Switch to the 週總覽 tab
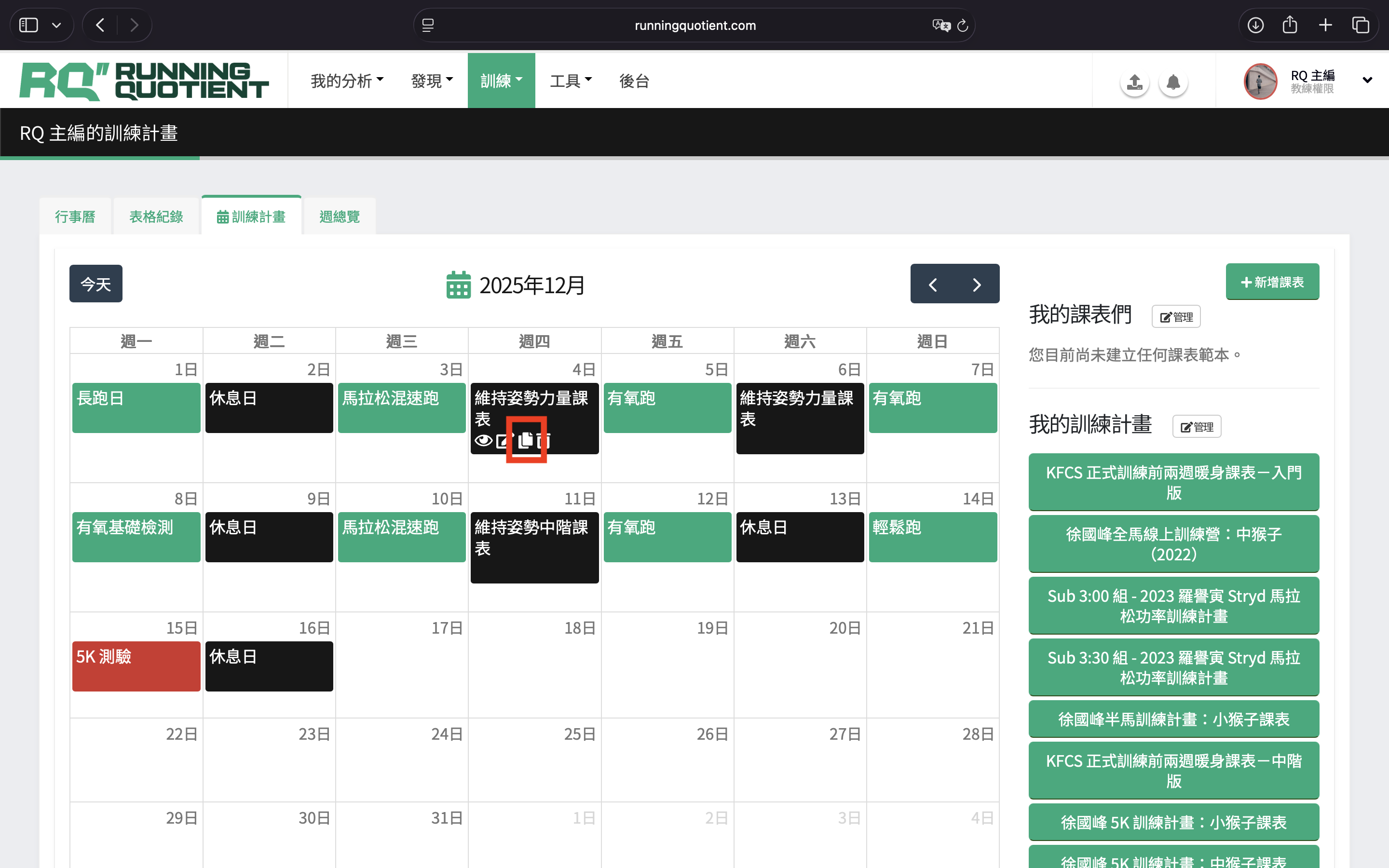Image resolution: width=1389 pixels, height=868 pixels. click(x=339, y=217)
